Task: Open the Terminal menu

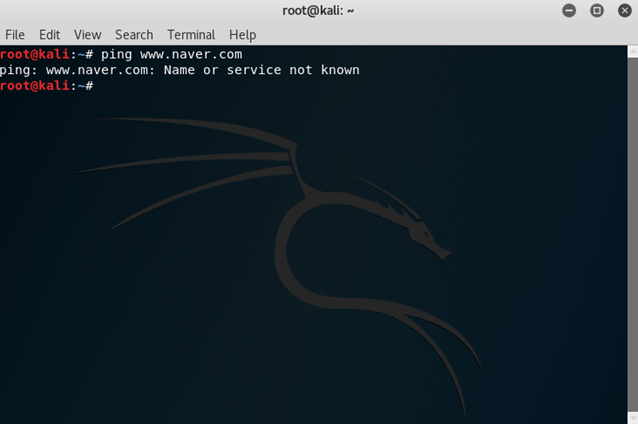Action: coord(191,35)
